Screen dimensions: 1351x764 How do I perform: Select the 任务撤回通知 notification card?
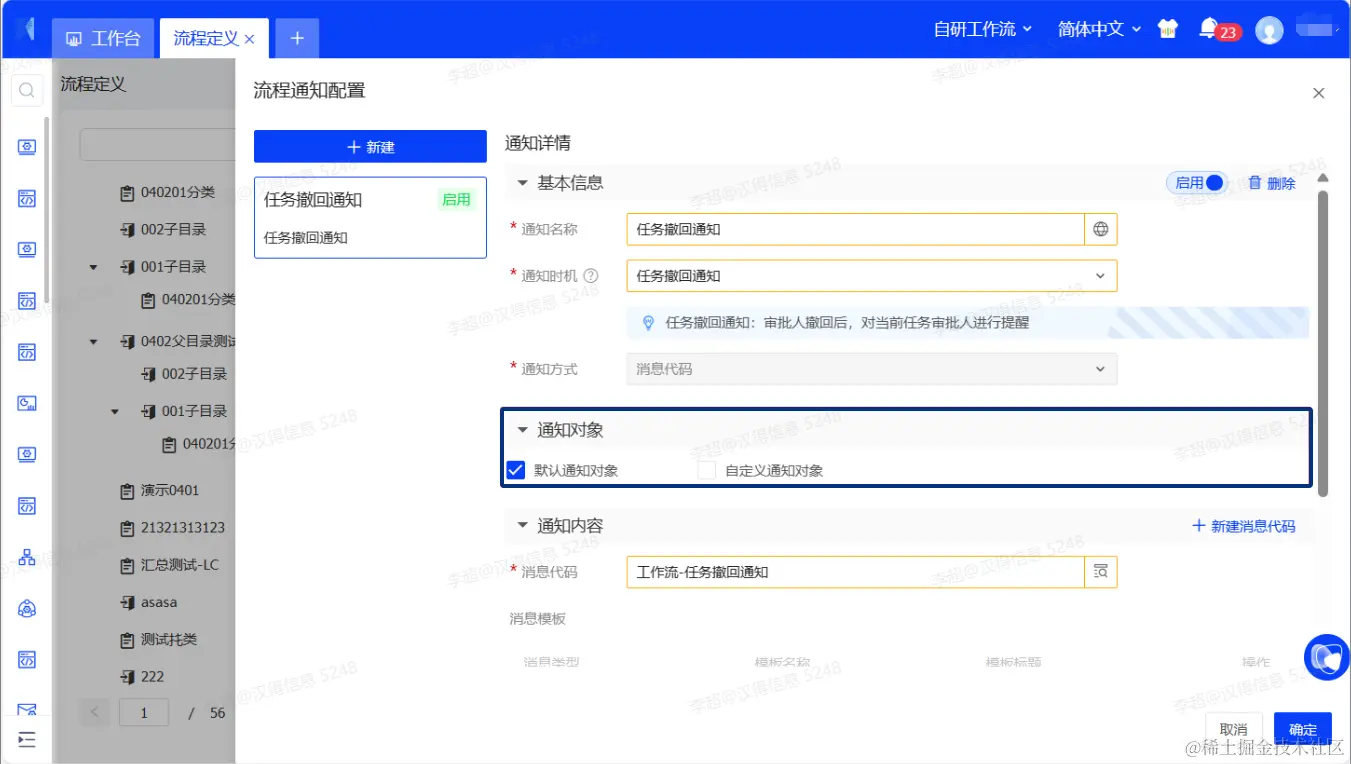pos(370,218)
